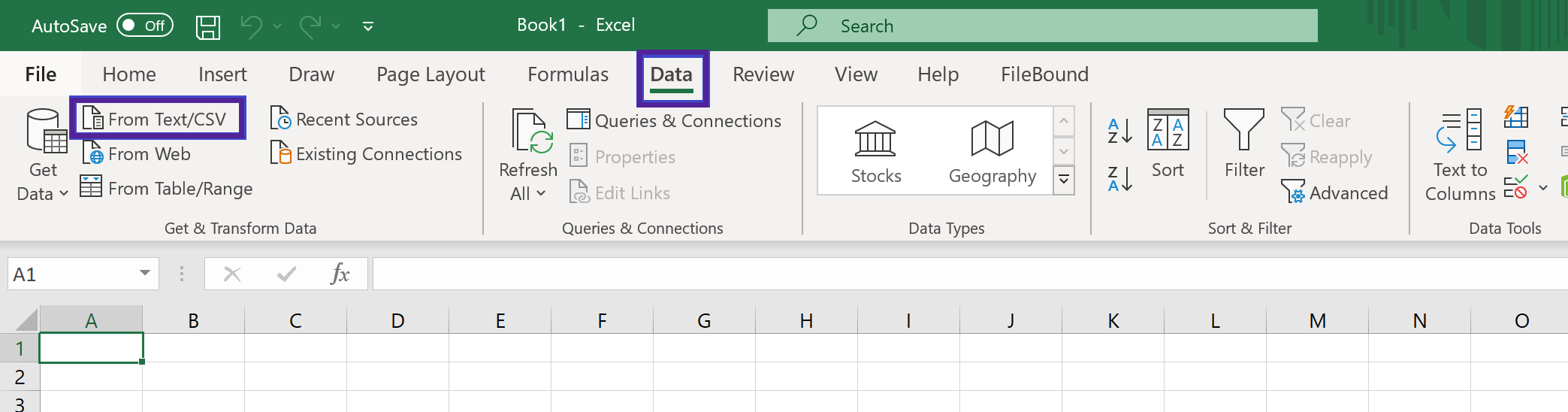
Task: Switch to the Insert tab
Action: click(222, 74)
